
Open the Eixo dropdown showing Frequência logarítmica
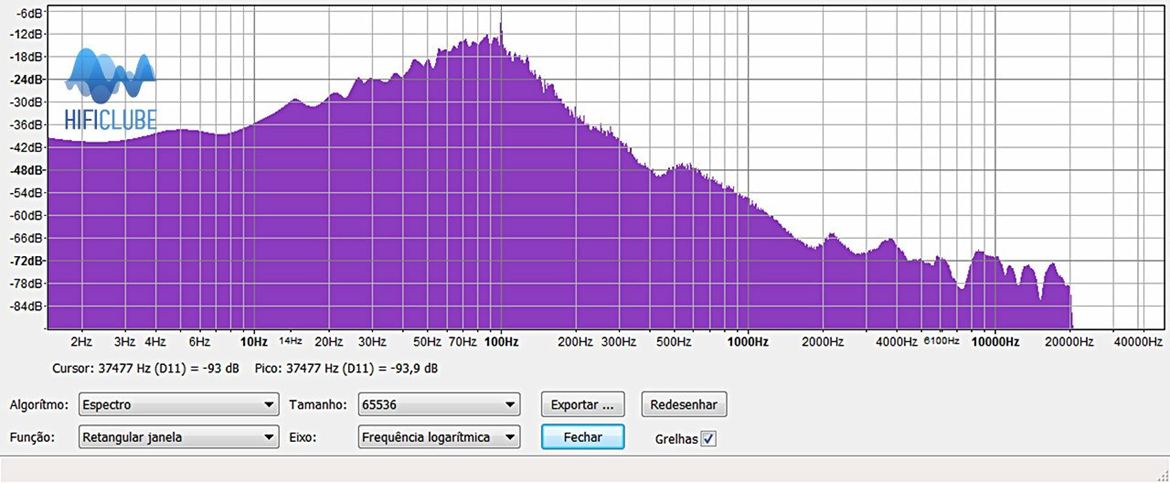point(439,437)
